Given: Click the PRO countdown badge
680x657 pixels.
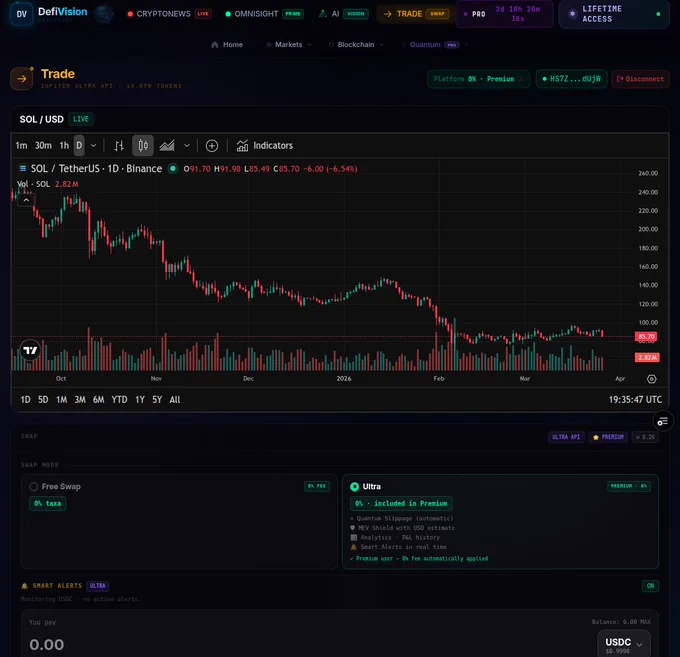Looking at the screenshot, I should point(504,14).
